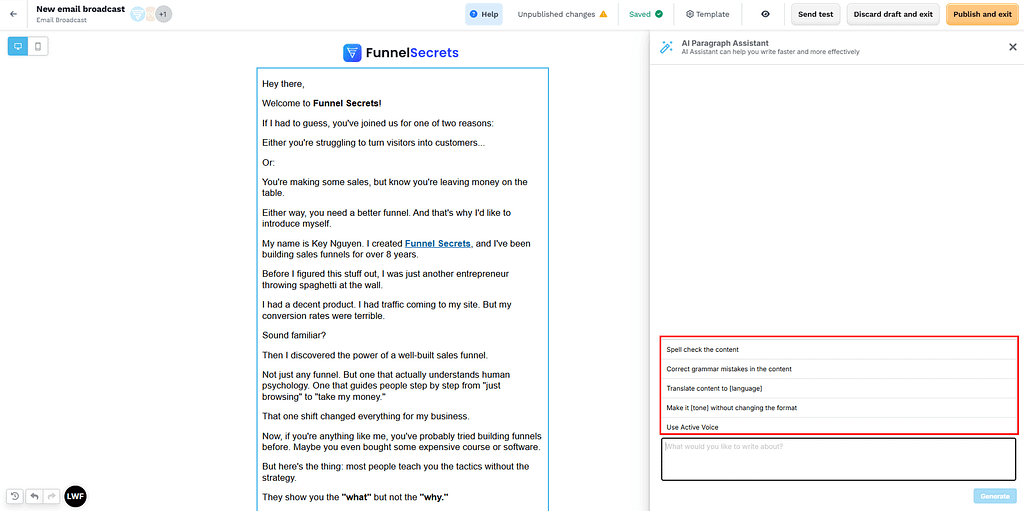Select Make it [tone] without changing format
1024x511 pixels.
[x=839, y=408]
